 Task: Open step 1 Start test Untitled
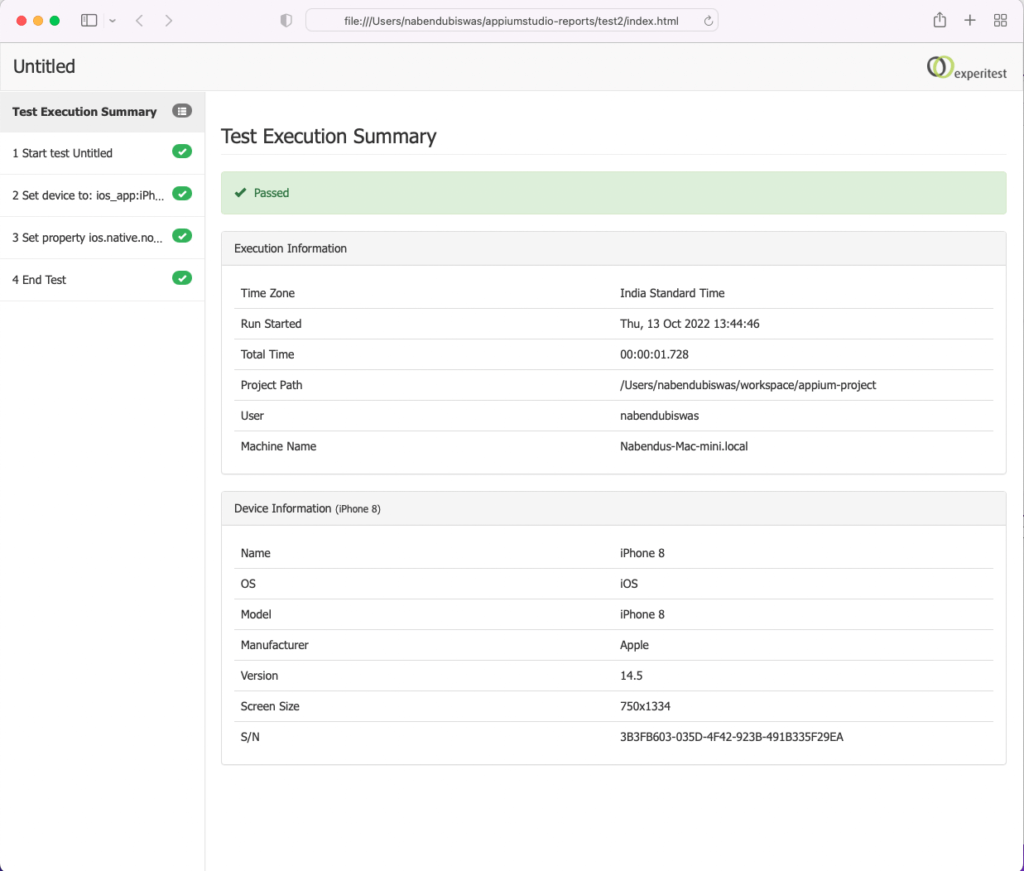63,153
